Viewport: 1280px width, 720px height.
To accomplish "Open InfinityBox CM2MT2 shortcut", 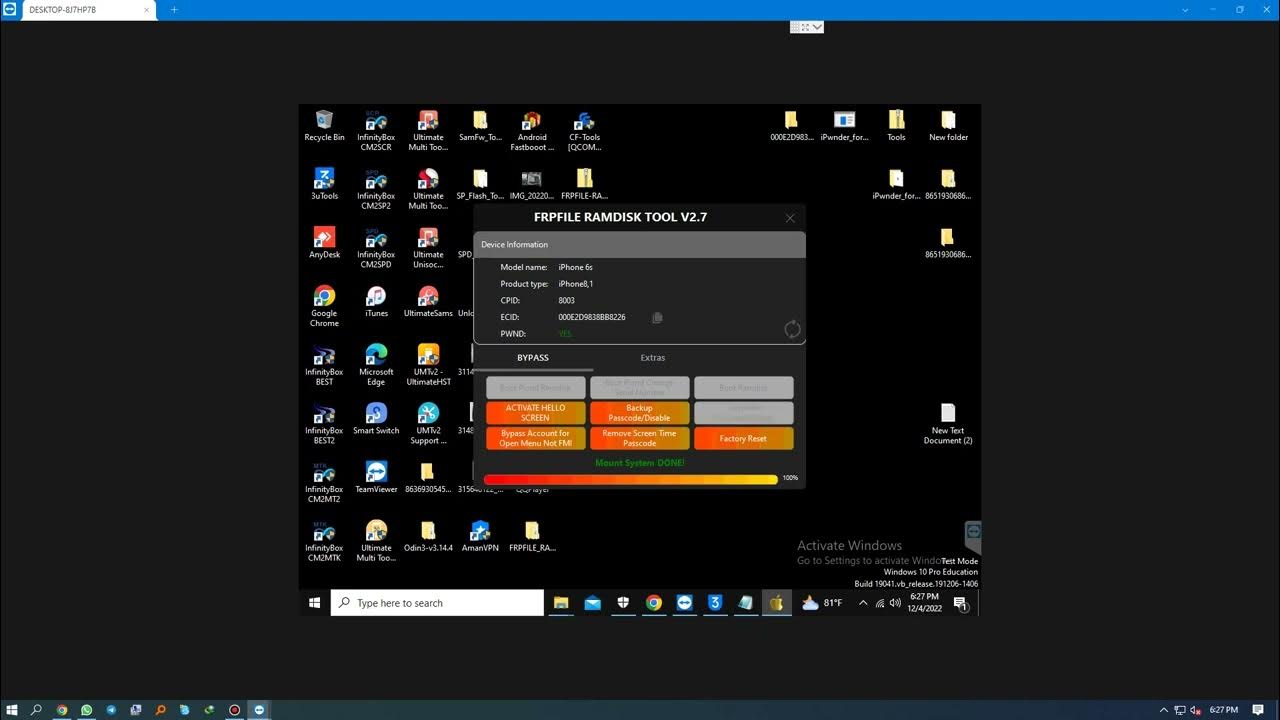I will [x=324, y=482].
